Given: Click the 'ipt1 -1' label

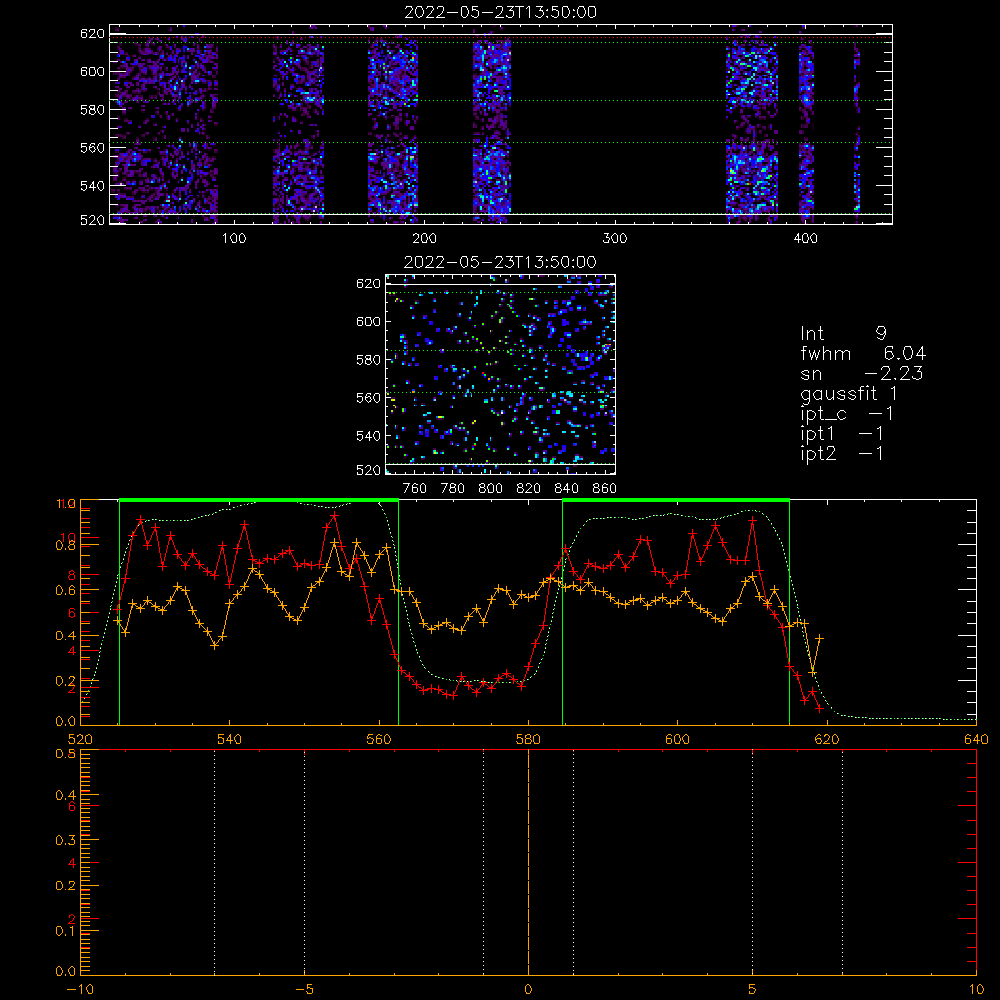Looking at the screenshot, I should 842,434.
